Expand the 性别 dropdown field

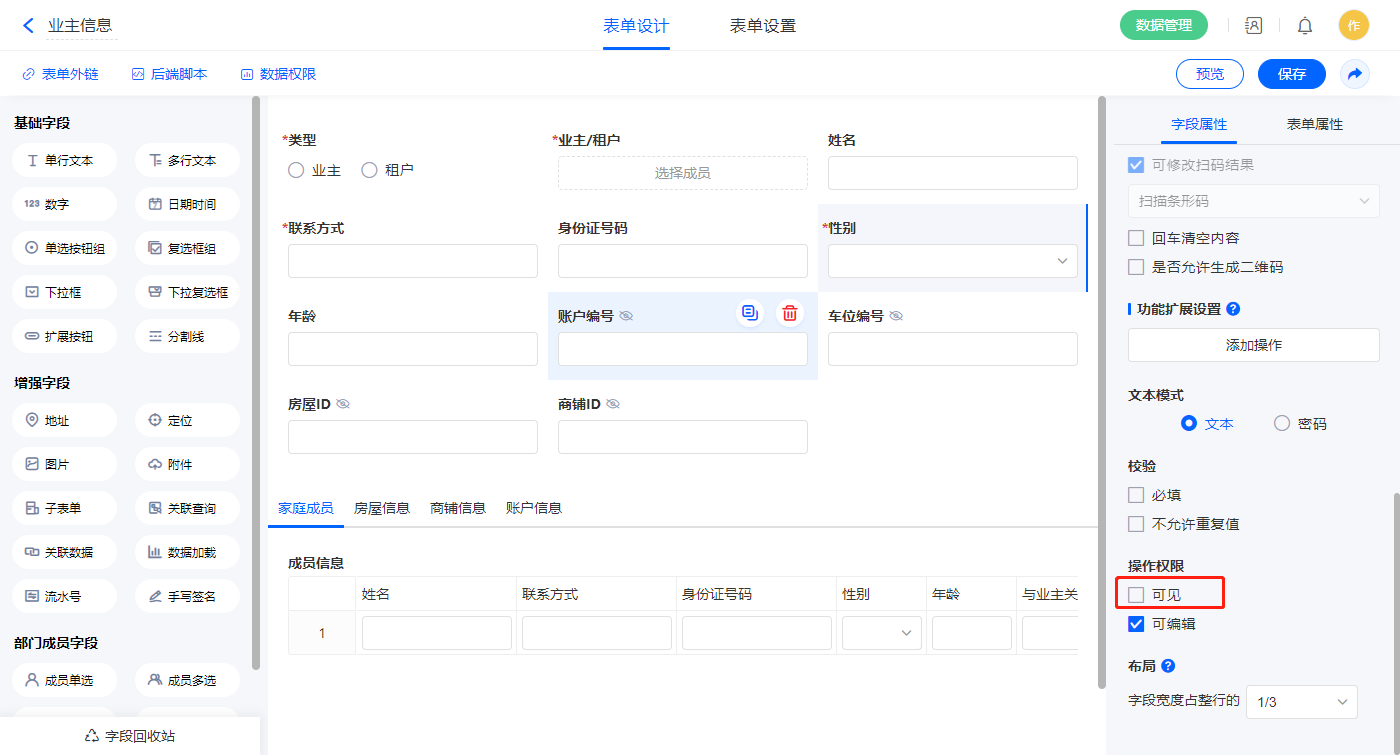pyautogui.click(x=952, y=261)
